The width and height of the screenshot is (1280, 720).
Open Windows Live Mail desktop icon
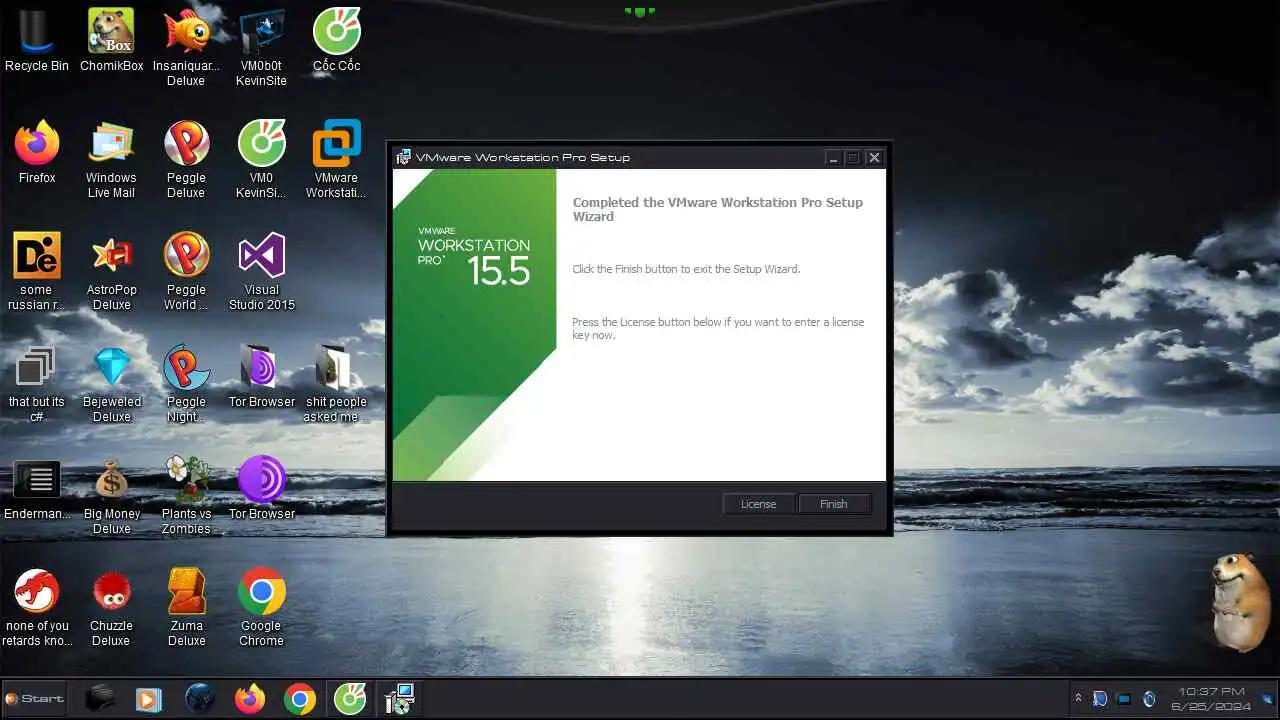(x=112, y=161)
